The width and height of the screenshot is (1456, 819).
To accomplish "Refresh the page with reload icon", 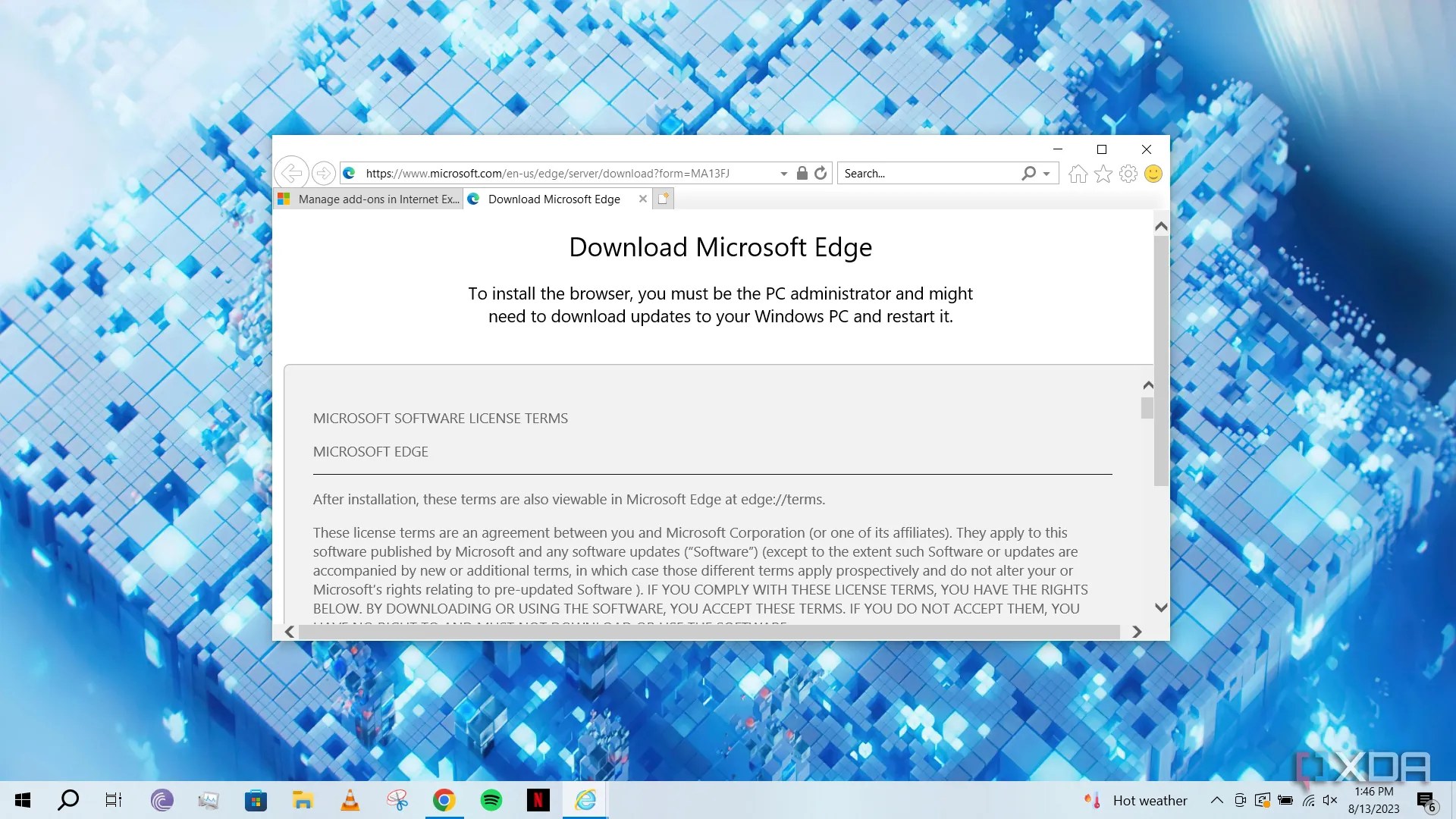I will (821, 174).
